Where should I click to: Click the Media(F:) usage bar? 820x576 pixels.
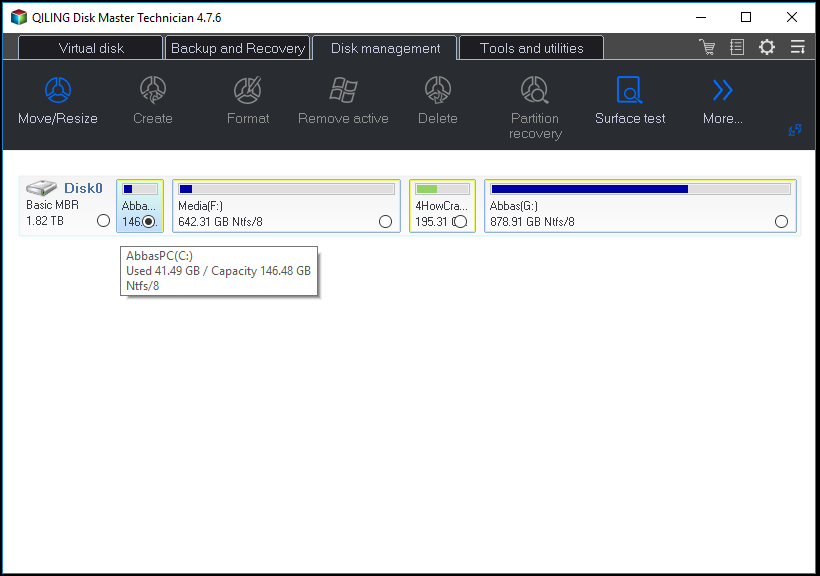(286, 189)
